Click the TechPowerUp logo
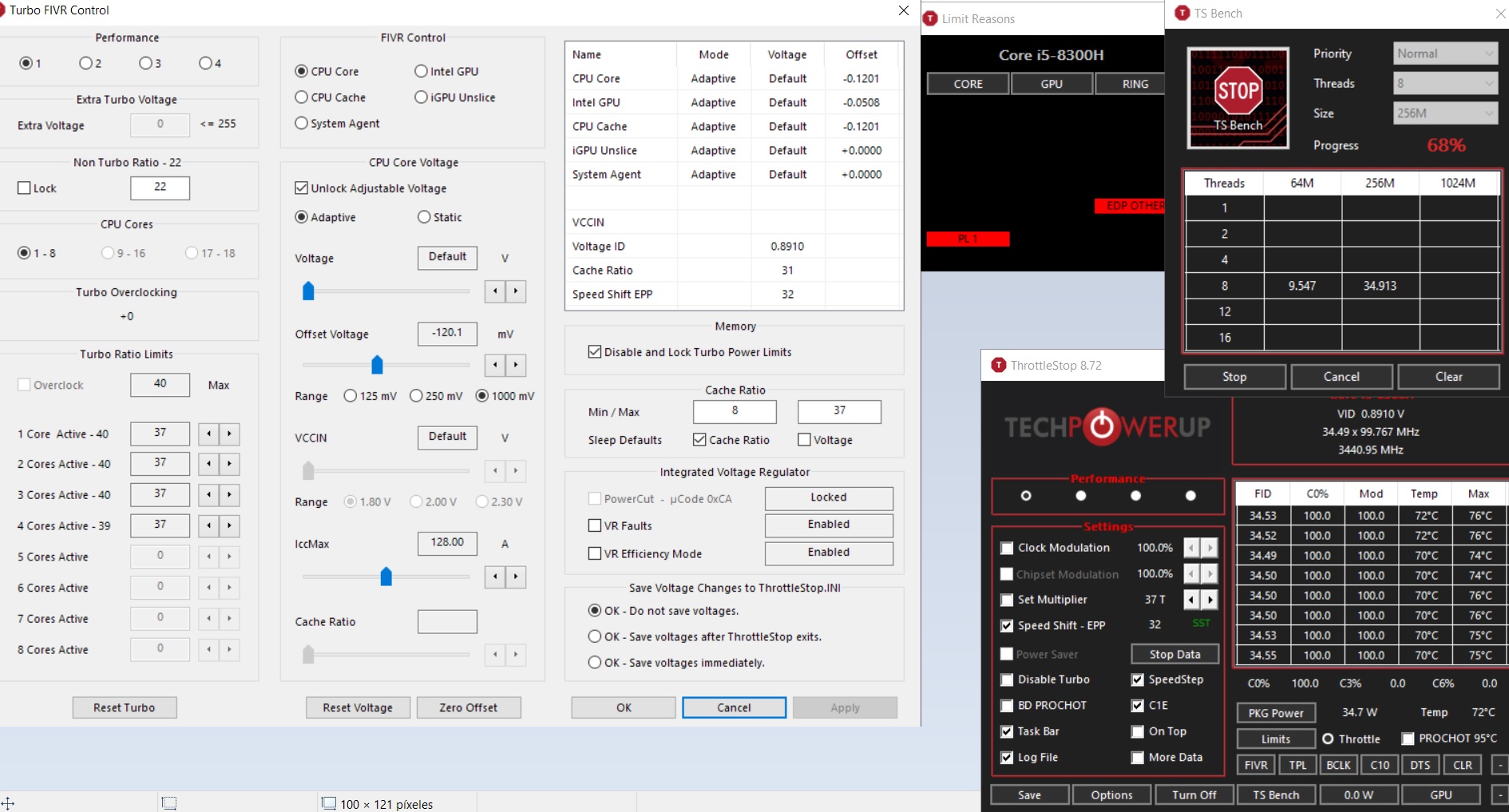The height and width of the screenshot is (812, 1509). click(x=1107, y=427)
